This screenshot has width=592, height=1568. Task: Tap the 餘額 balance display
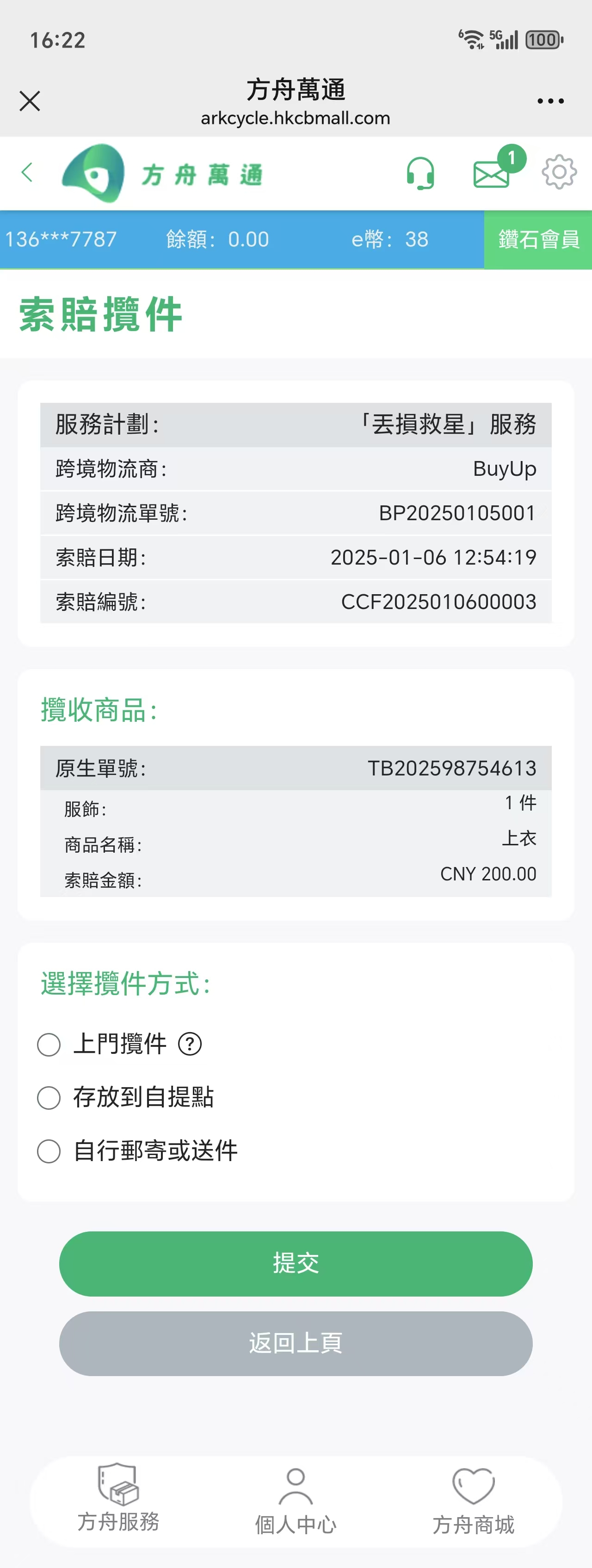pyautogui.click(x=217, y=239)
